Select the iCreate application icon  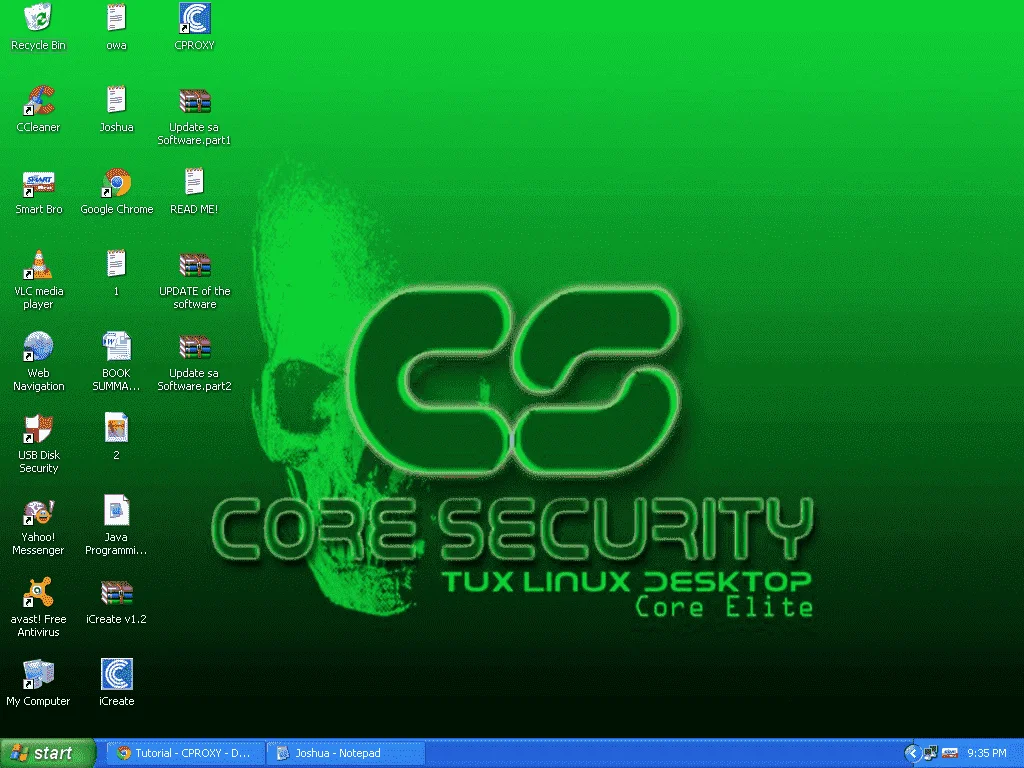tap(116, 674)
